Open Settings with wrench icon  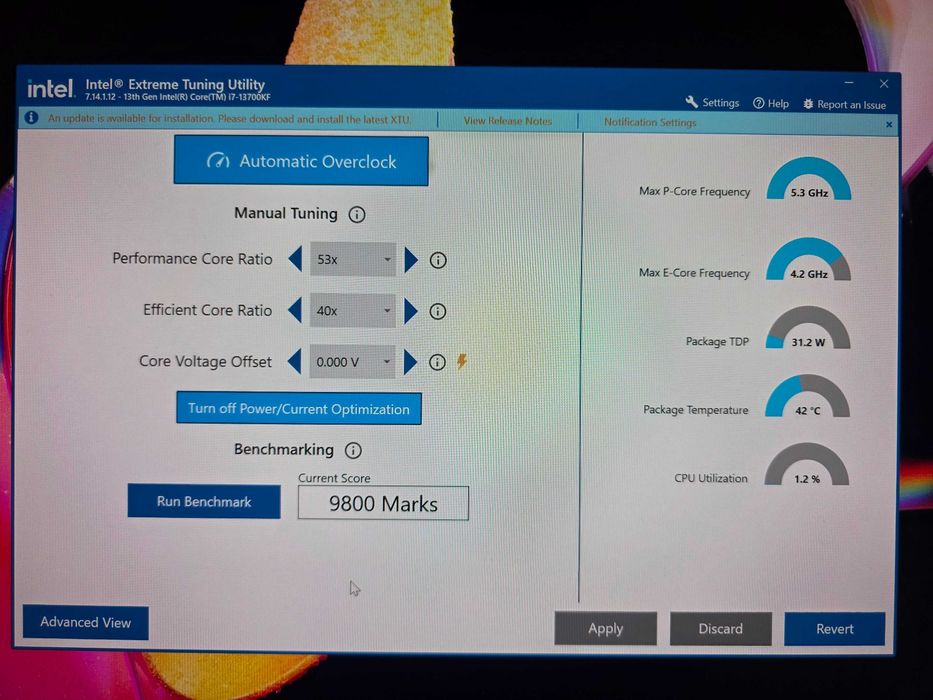pyautogui.click(x=712, y=102)
